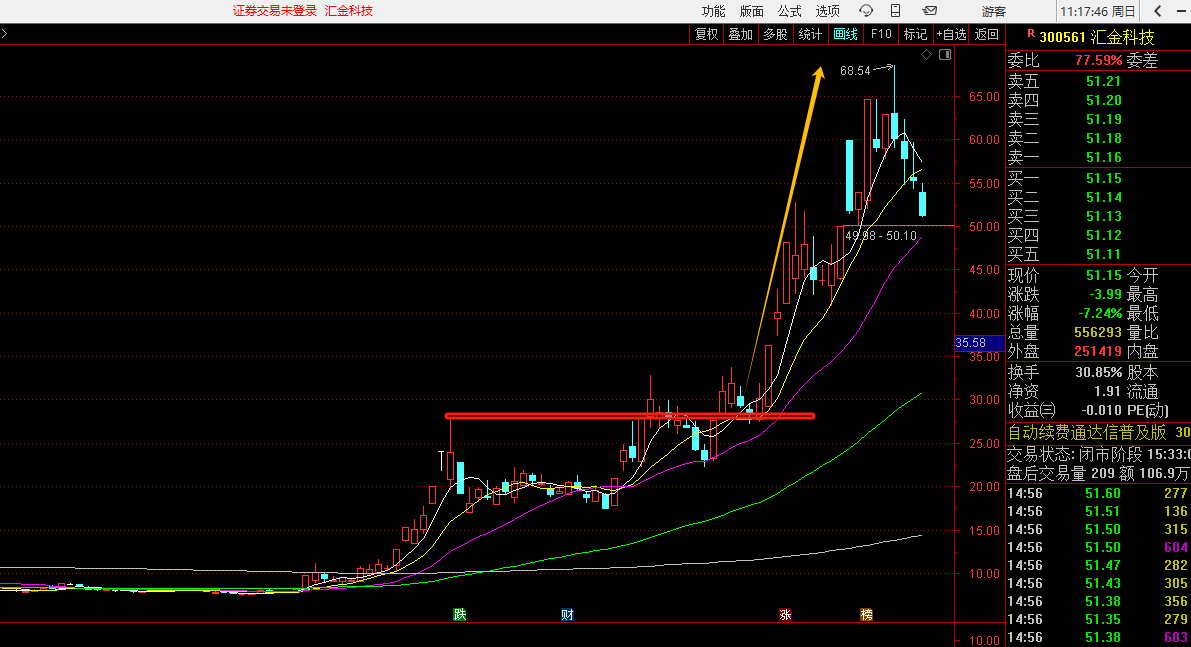
Task: Click the orange 榜 event marker
Action: (867, 614)
